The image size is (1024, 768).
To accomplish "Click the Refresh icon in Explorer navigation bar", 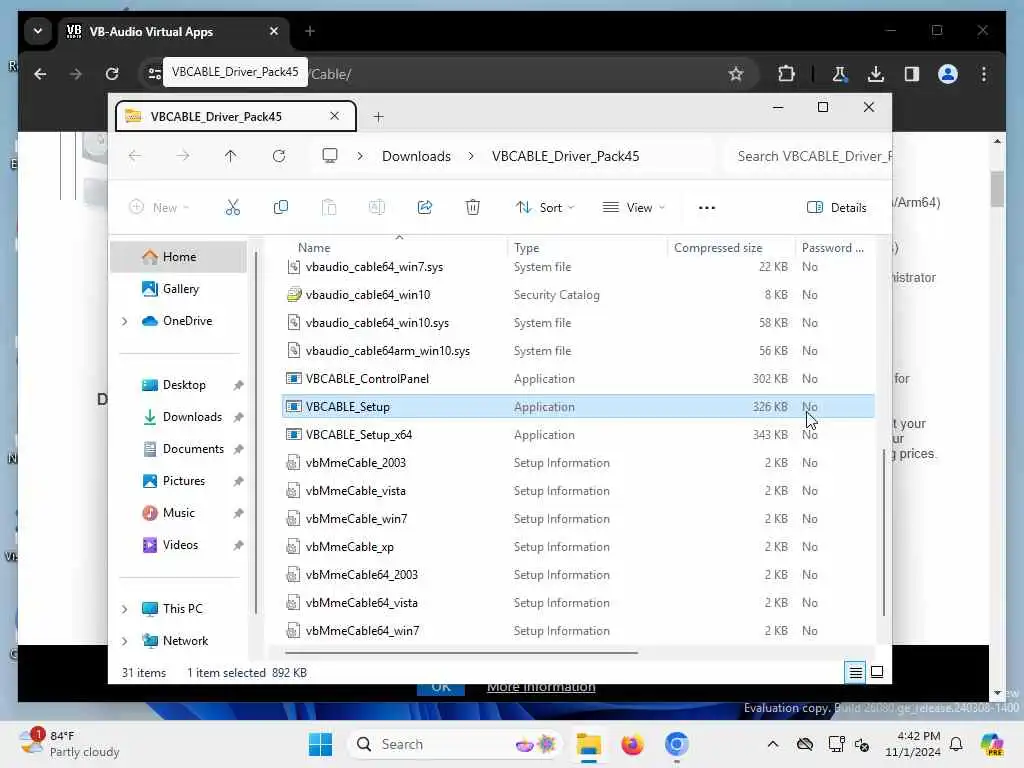I will coord(279,156).
